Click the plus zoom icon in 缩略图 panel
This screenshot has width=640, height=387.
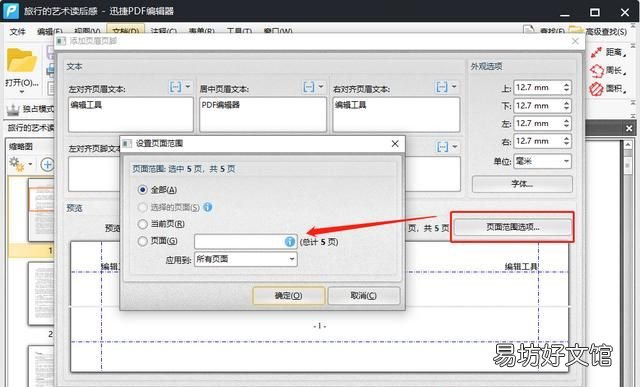click(48, 165)
